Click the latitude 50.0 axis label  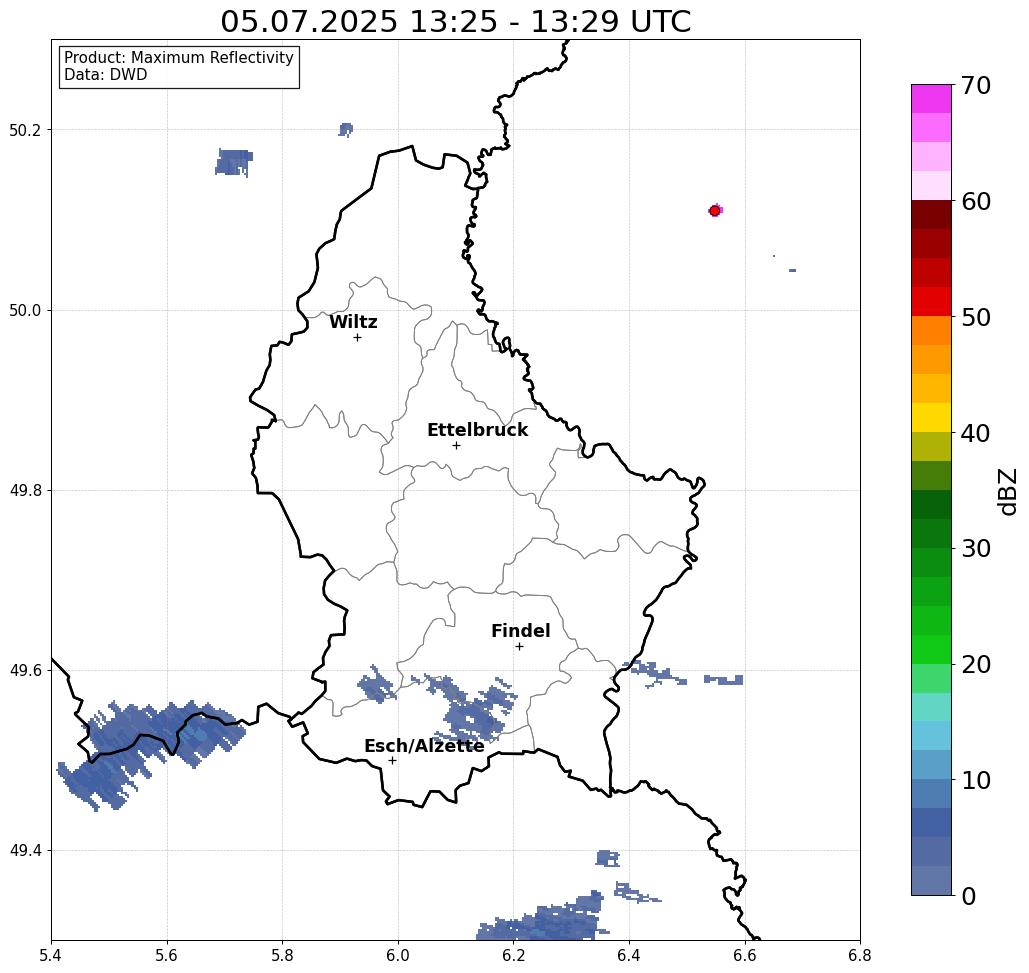pyautogui.click(x=25, y=310)
